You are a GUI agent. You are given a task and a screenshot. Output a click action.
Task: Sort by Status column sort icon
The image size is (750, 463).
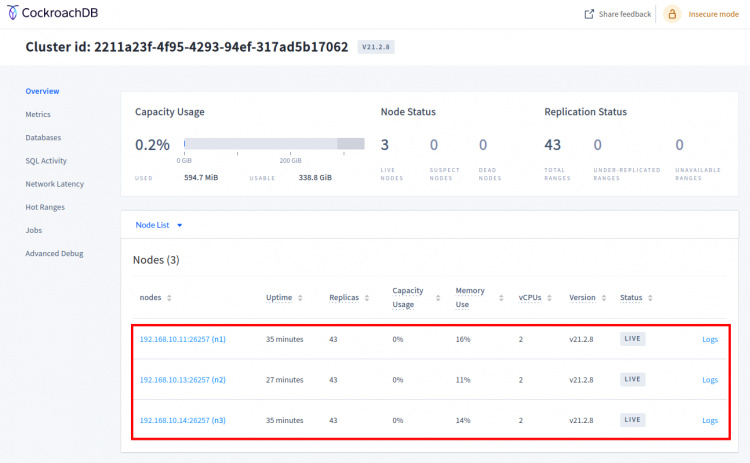651,298
